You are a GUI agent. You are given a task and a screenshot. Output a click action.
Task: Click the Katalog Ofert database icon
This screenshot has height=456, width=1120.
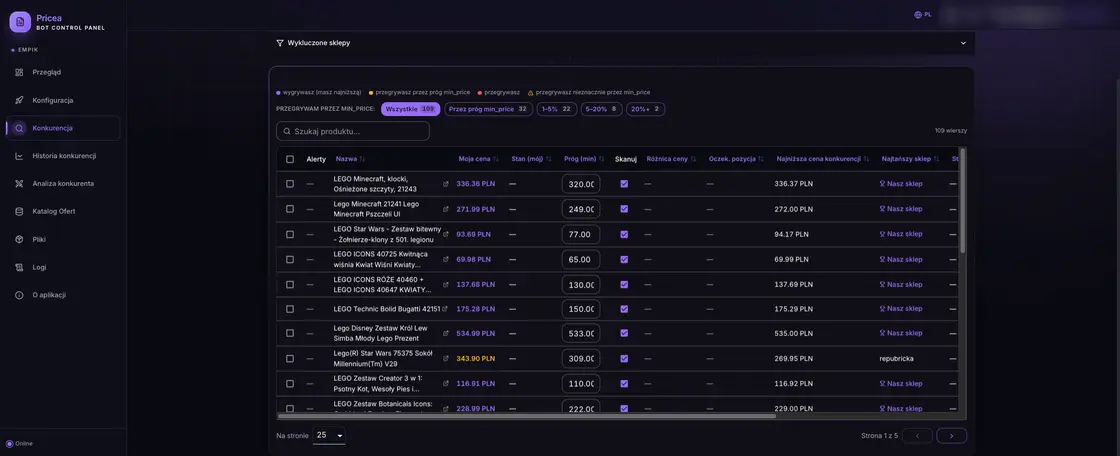pyautogui.click(x=19, y=212)
